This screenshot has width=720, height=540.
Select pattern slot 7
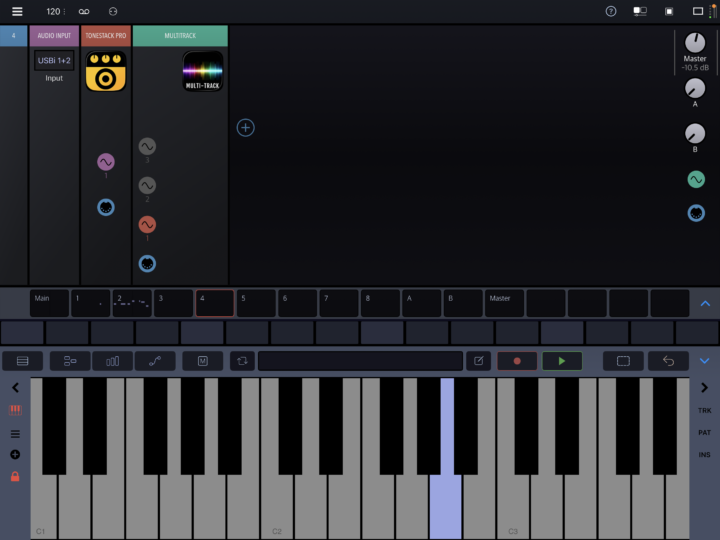tap(339, 303)
